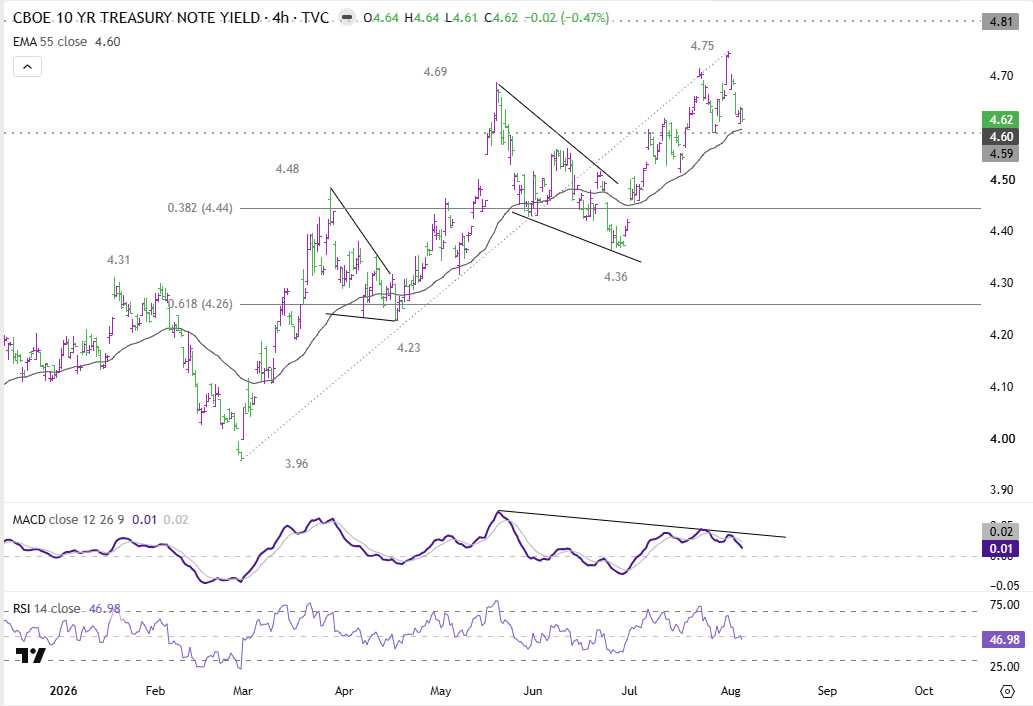The image size is (1033, 706).
Task: Click the TradingView logo
Action: point(30,655)
